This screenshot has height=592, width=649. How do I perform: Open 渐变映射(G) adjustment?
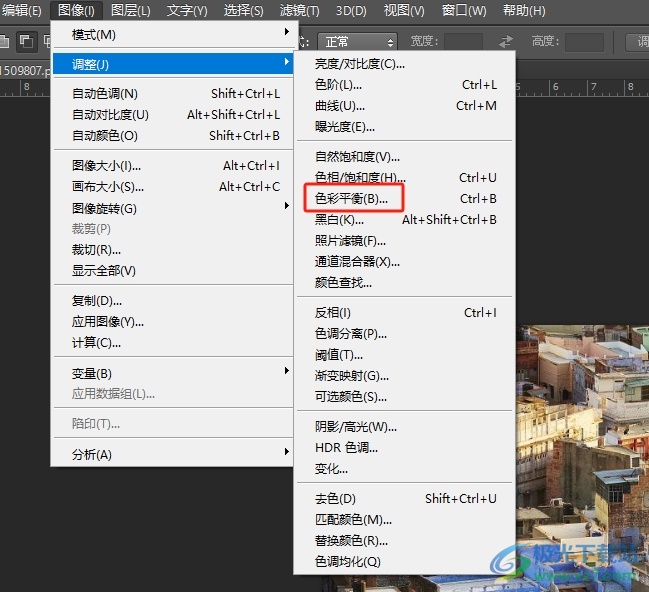click(x=405, y=376)
